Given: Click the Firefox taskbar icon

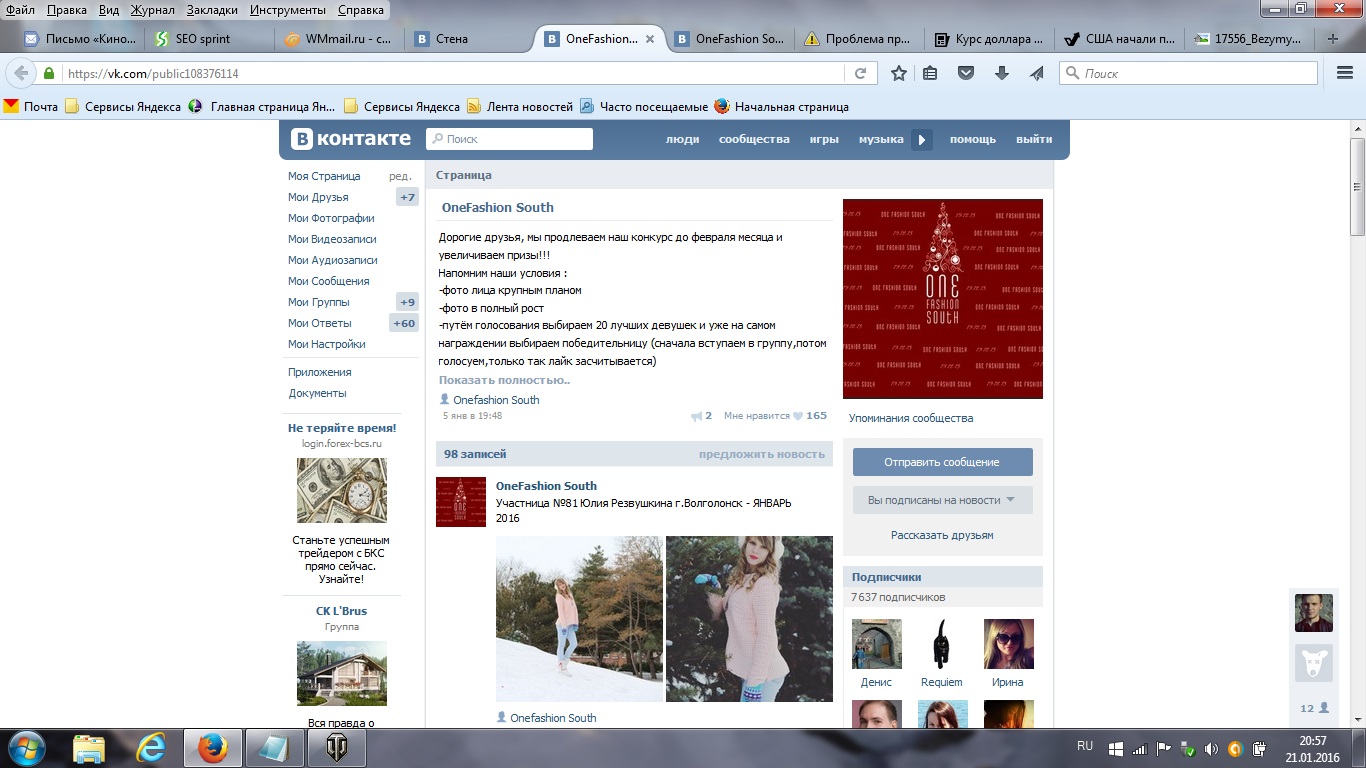Looking at the screenshot, I should point(212,748).
